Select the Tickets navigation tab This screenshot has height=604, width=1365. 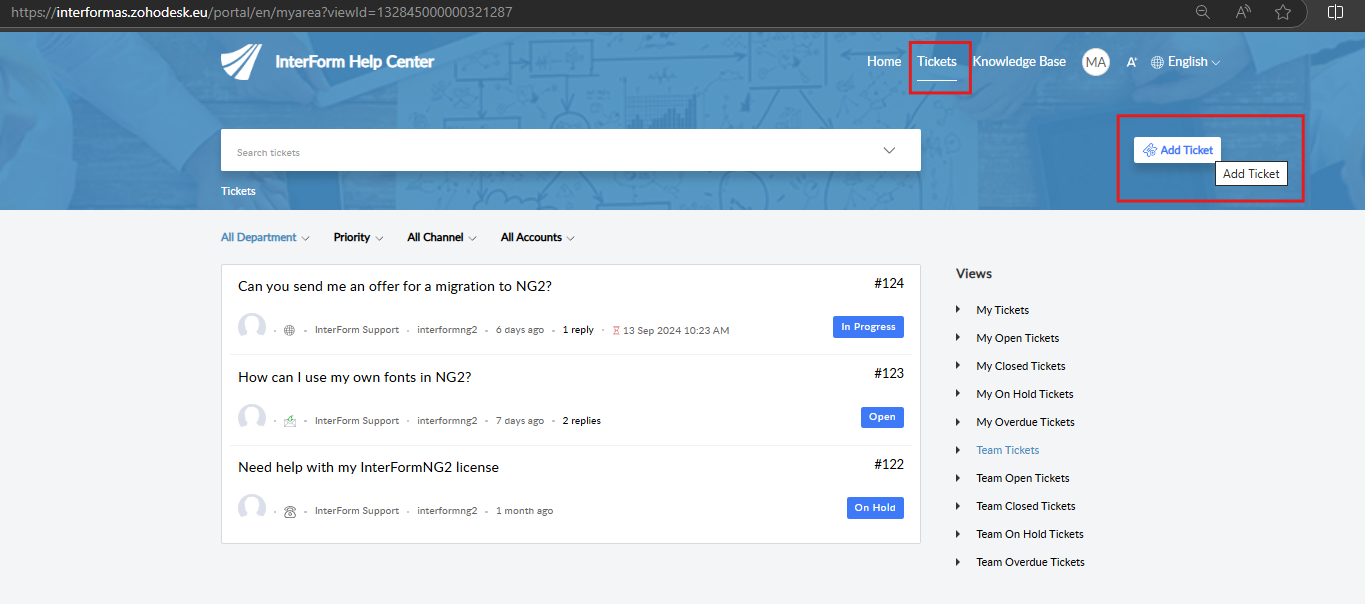(x=937, y=62)
